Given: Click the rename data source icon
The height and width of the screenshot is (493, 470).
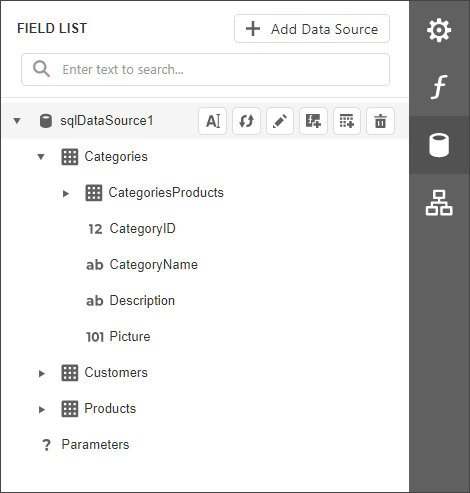Looking at the screenshot, I should (x=213, y=121).
